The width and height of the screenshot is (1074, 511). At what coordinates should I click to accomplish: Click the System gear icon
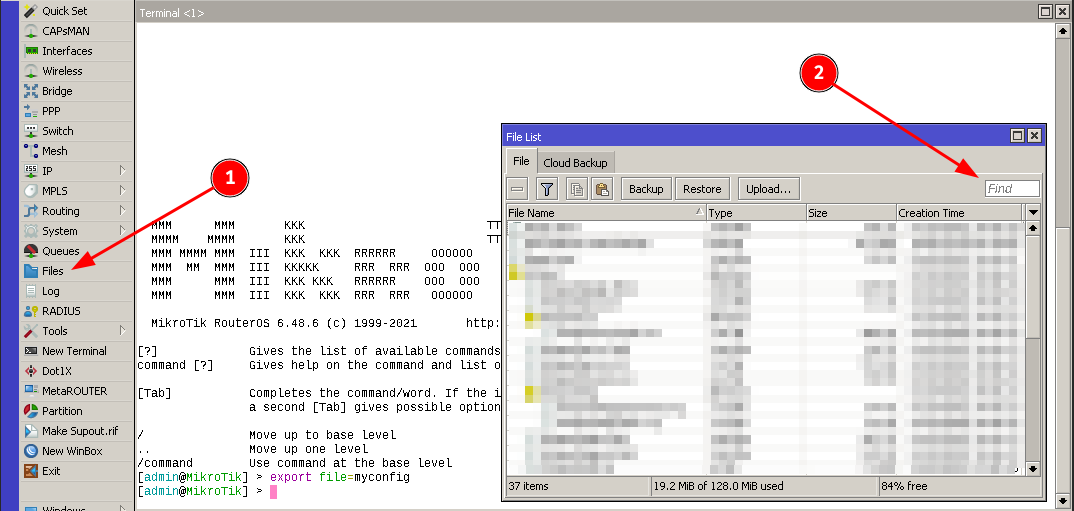30,231
